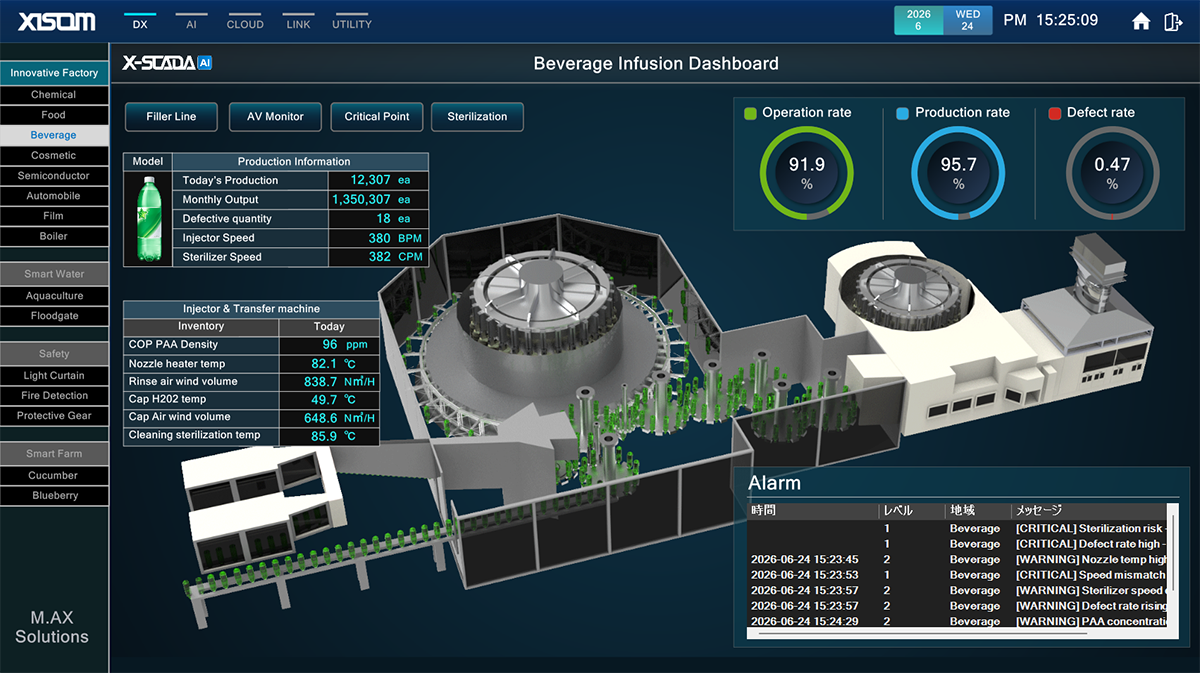Click Nozzle heater temp value 82.1
The image size is (1200, 673).
tap(324, 364)
